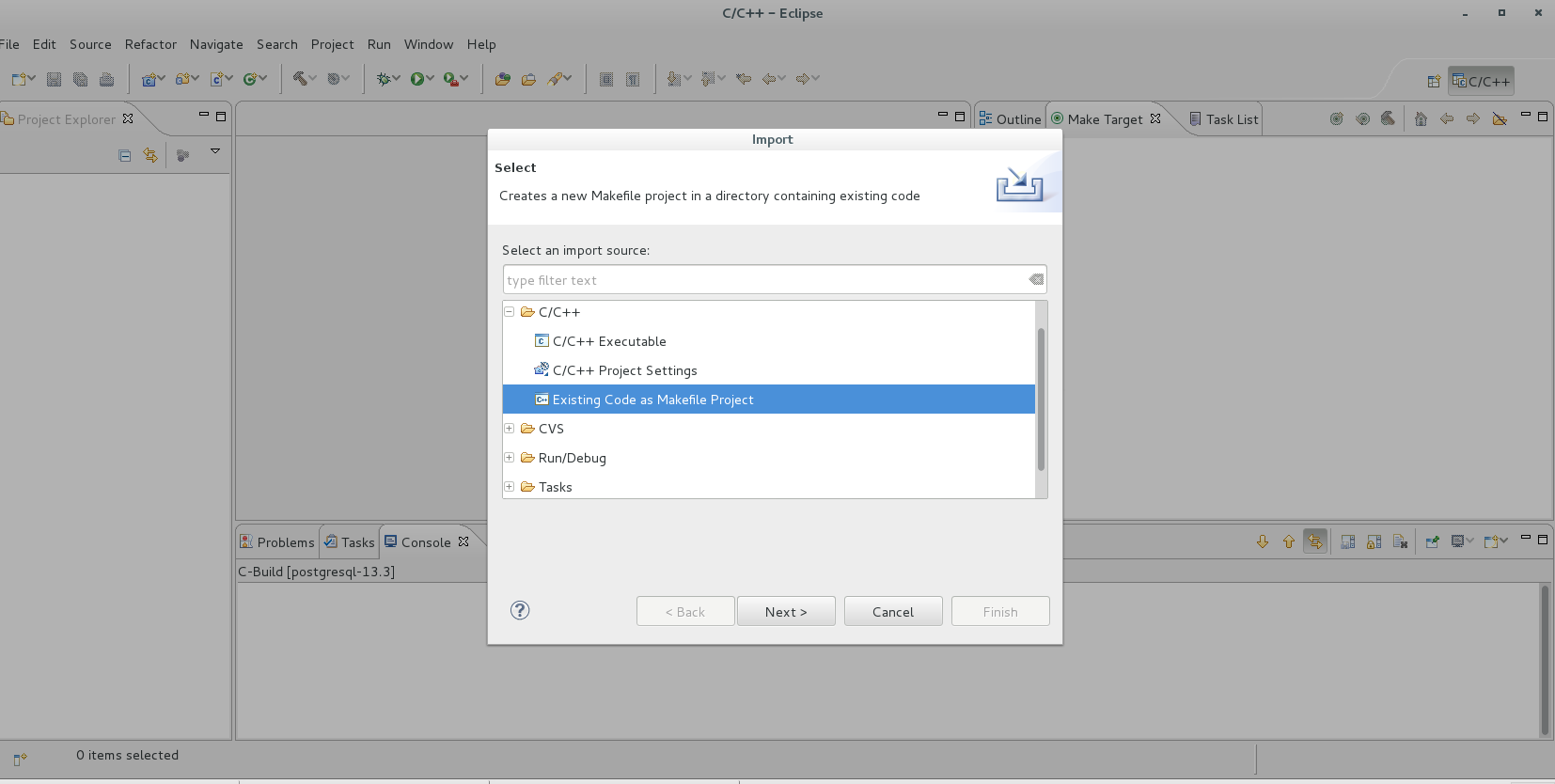Toggle Link with Editor in Project Explorer

(x=150, y=155)
